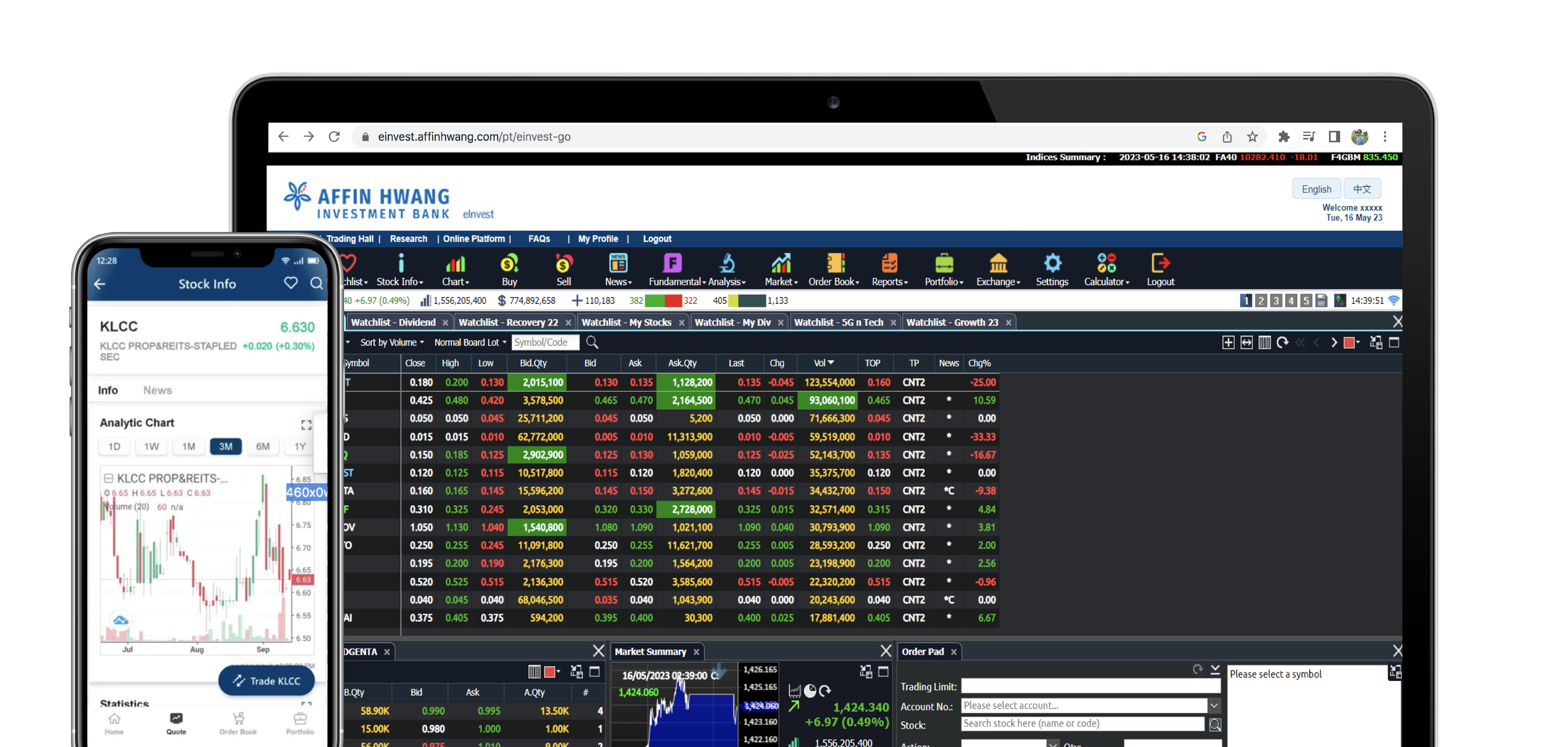Switch to workspace layout 2
This screenshot has width=1568, height=747.
pos(1261,300)
